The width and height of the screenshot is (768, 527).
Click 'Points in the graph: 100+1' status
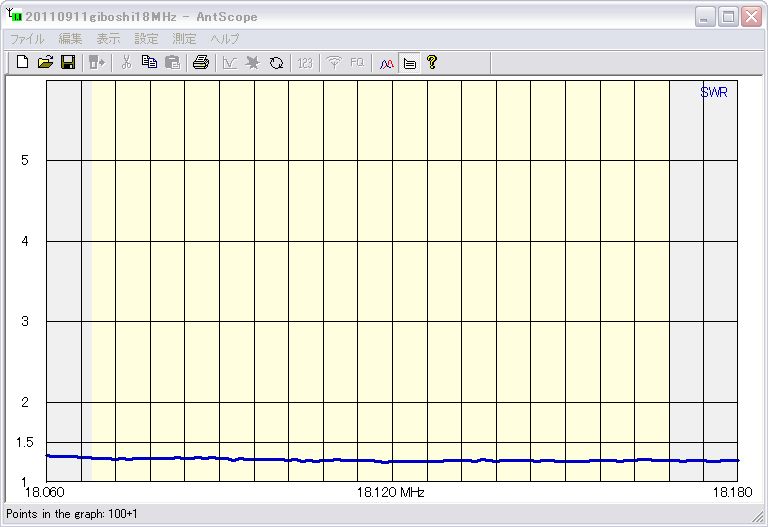(72, 514)
